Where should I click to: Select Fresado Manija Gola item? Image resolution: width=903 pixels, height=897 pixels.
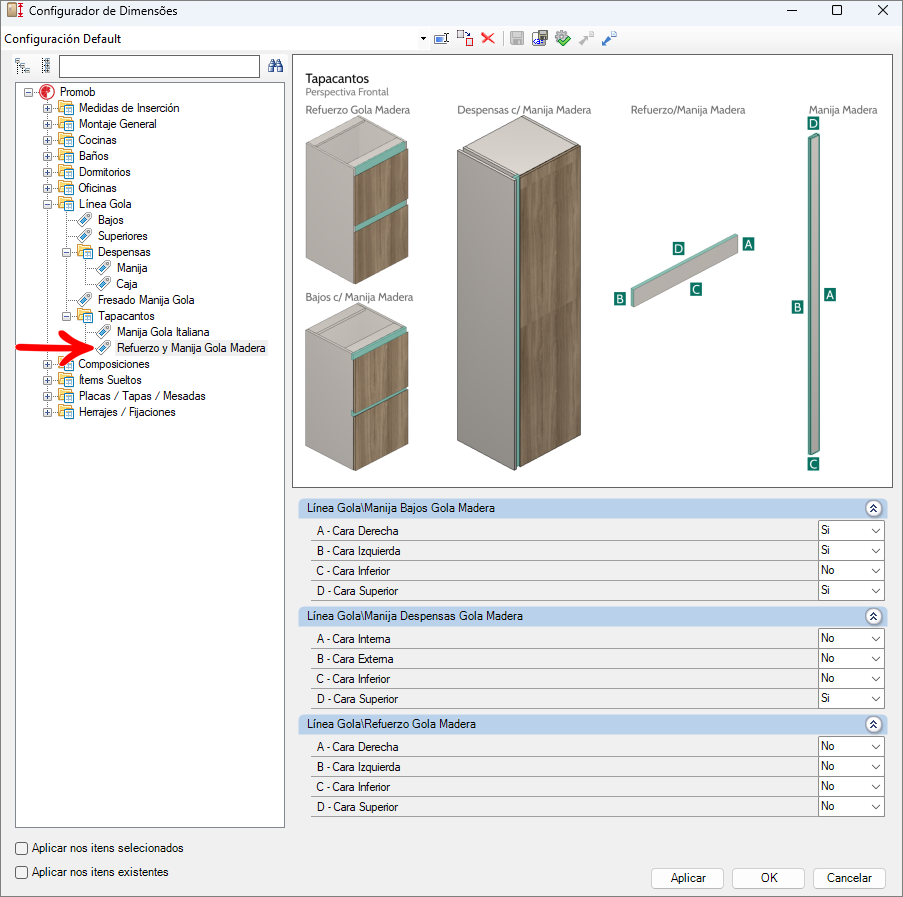146,300
